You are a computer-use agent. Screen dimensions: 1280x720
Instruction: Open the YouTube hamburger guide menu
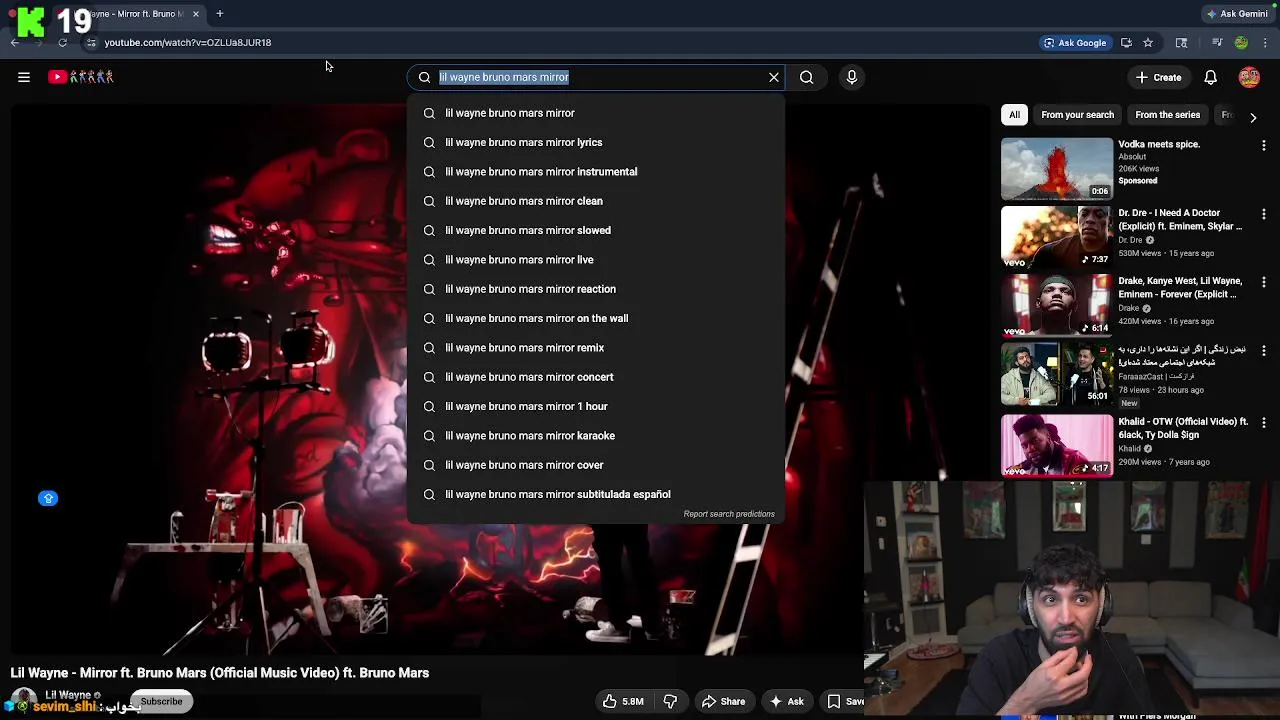pyautogui.click(x=24, y=77)
